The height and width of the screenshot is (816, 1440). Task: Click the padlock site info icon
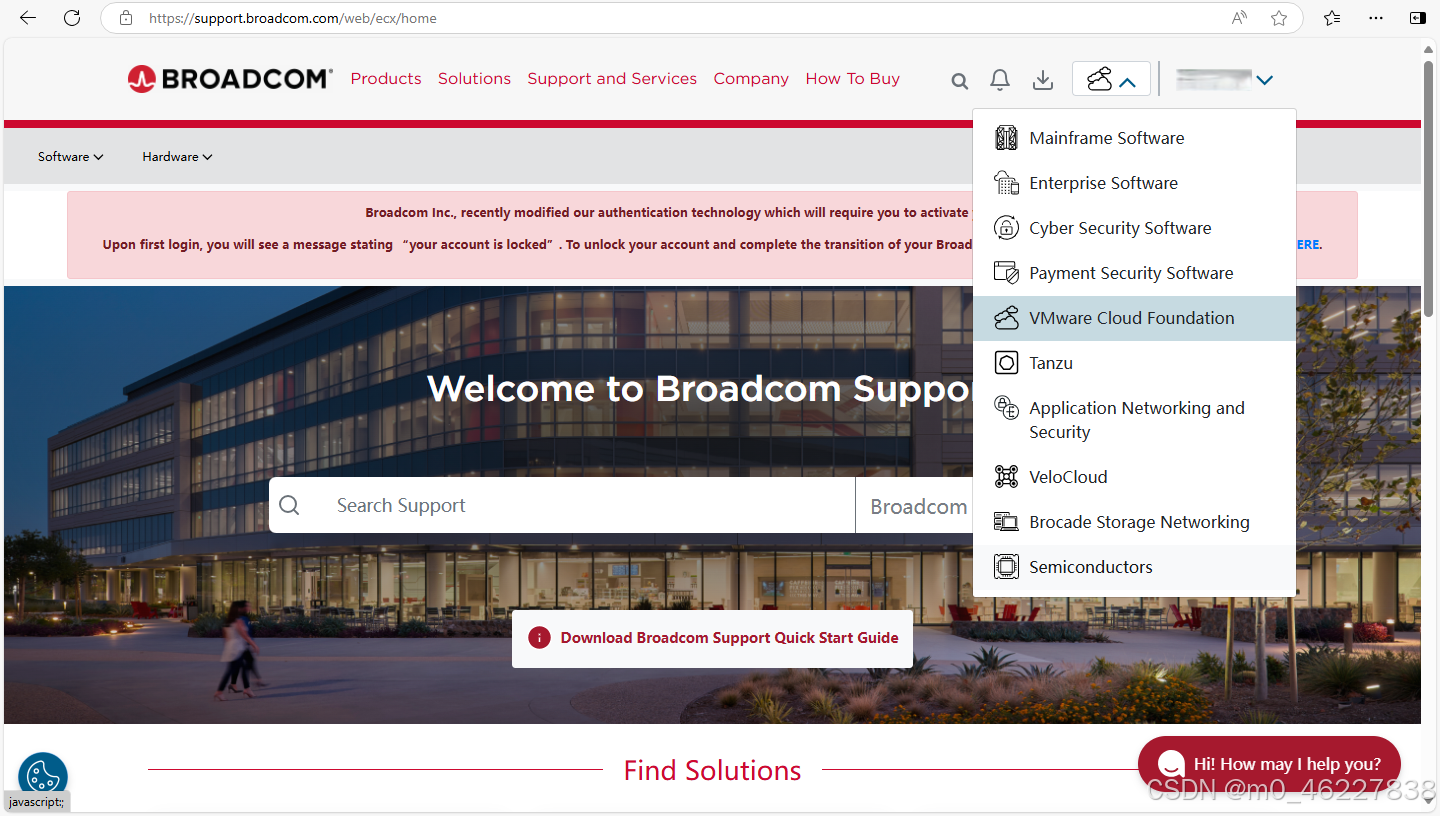[x=126, y=18]
